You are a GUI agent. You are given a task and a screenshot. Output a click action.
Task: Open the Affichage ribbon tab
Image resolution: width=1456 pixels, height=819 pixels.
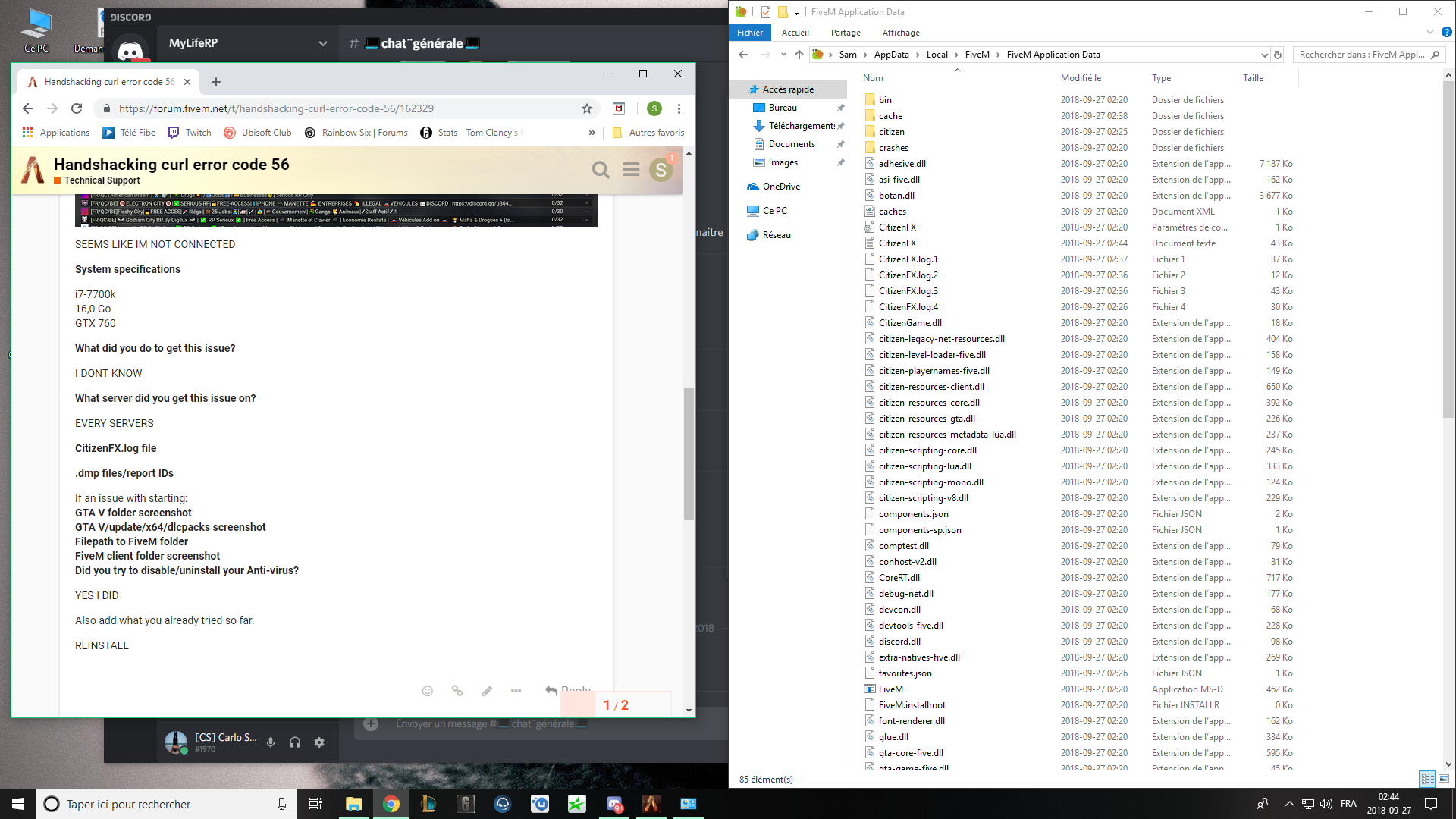click(x=901, y=33)
